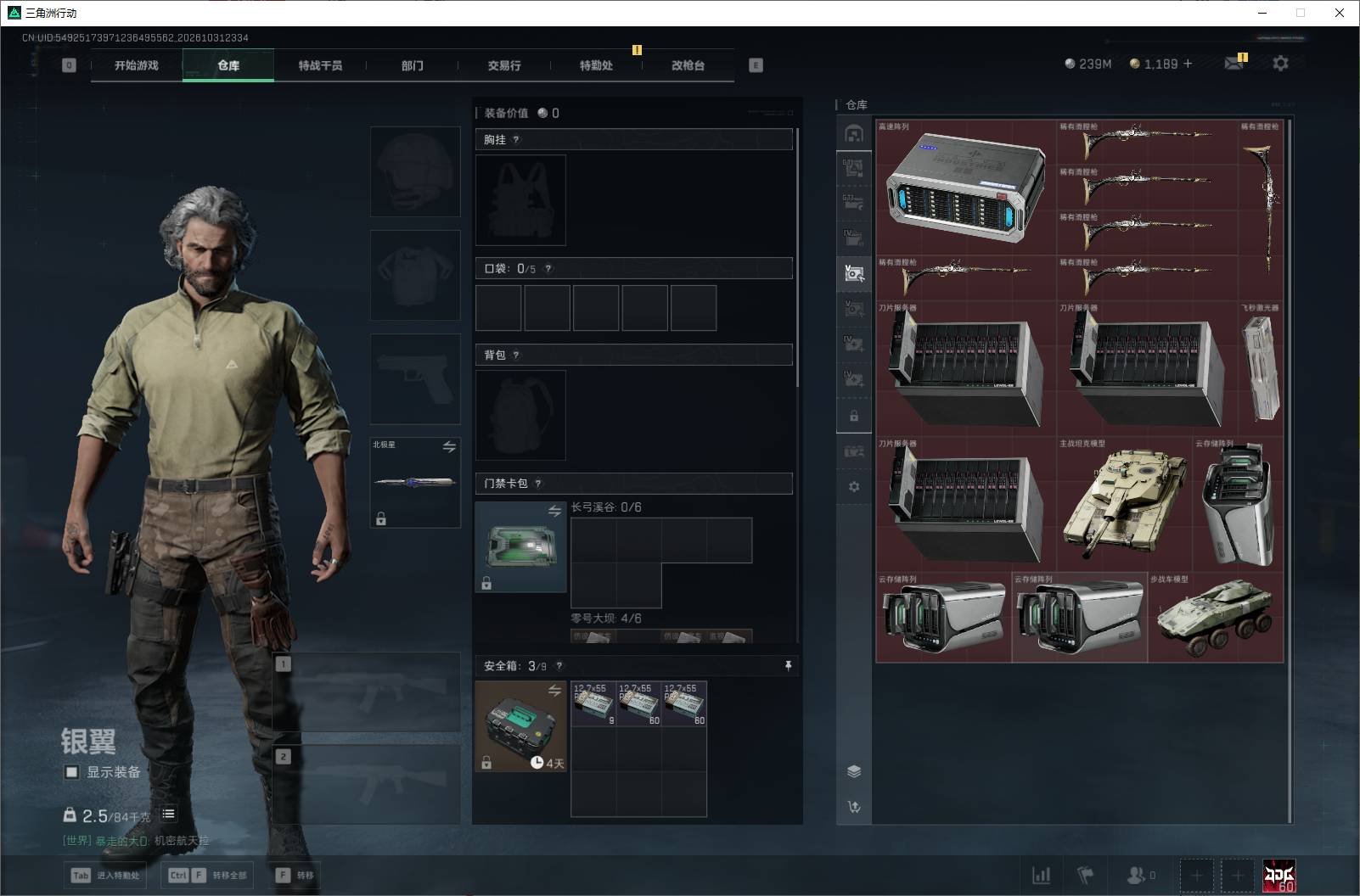Click the help icon next to 背包
Image resolution: width=1360 pixels, height=896 pixels.
(516, 356)
